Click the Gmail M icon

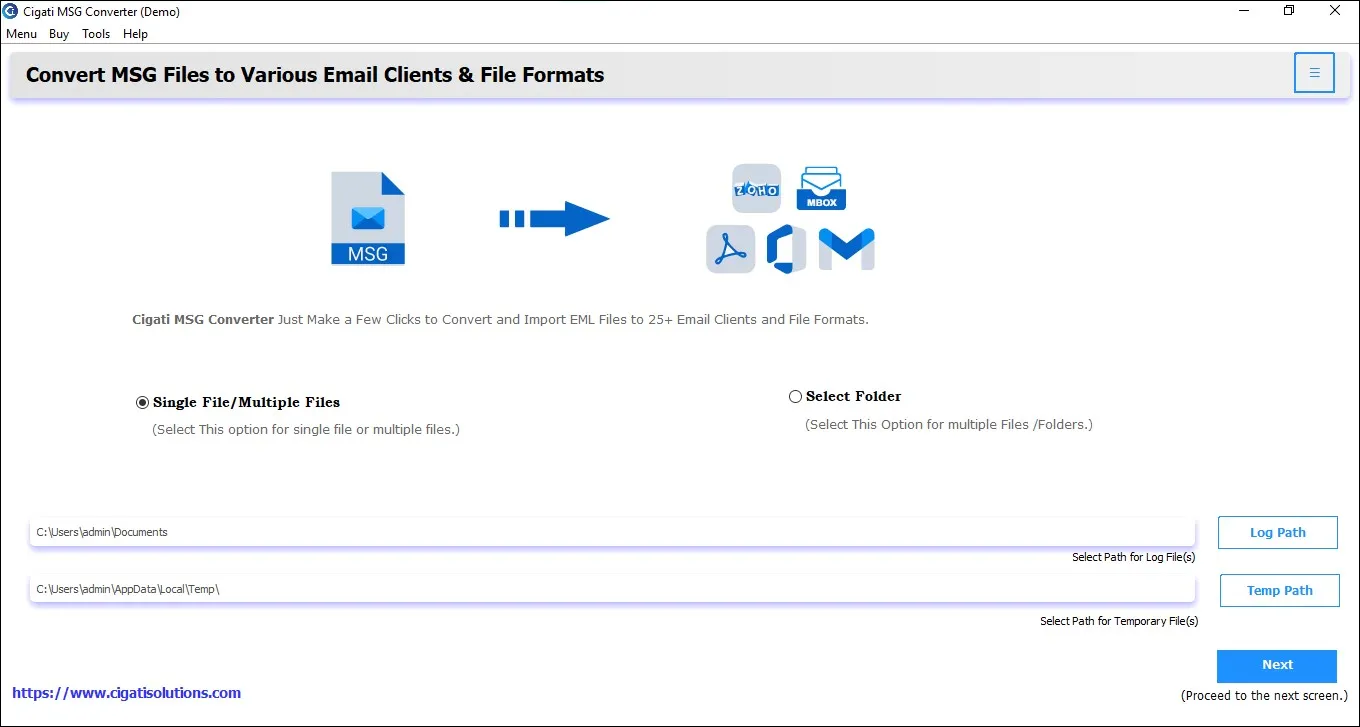846,249
